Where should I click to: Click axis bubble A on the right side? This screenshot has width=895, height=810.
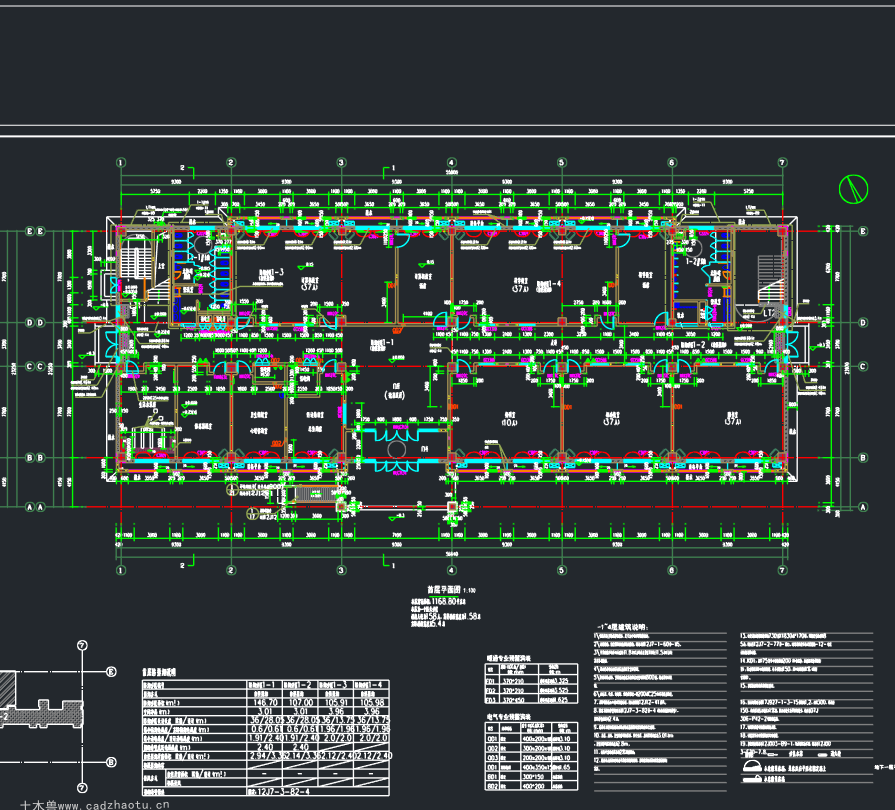point(863,507)
